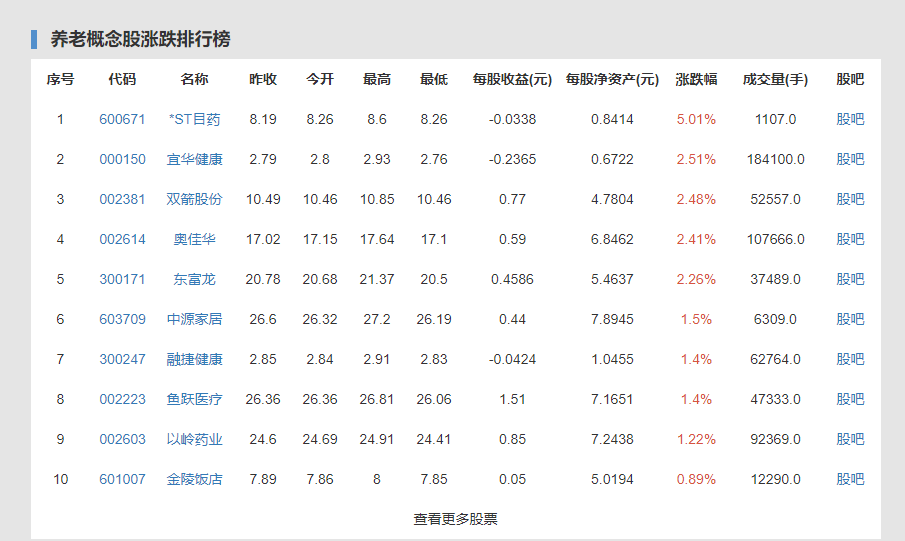
Task: Click 养老概念股涨跌排行榜 title heading
Action: (140, 39)
